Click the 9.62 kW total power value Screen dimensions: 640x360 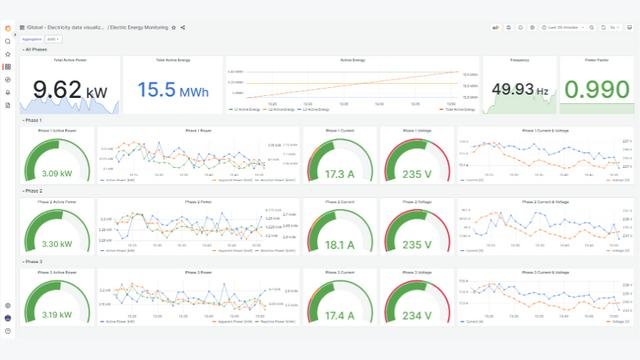[70, 89]
